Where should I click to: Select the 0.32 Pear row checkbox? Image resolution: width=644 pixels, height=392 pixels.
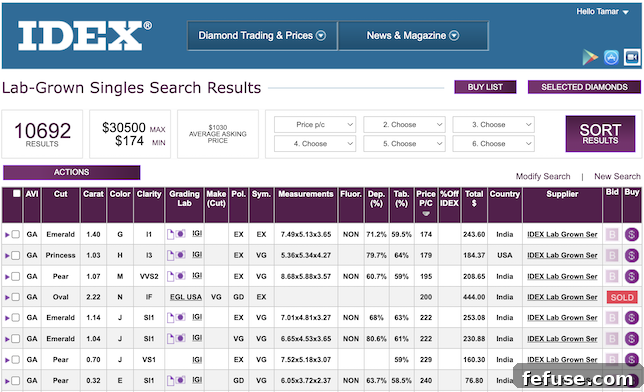(16, 380)
